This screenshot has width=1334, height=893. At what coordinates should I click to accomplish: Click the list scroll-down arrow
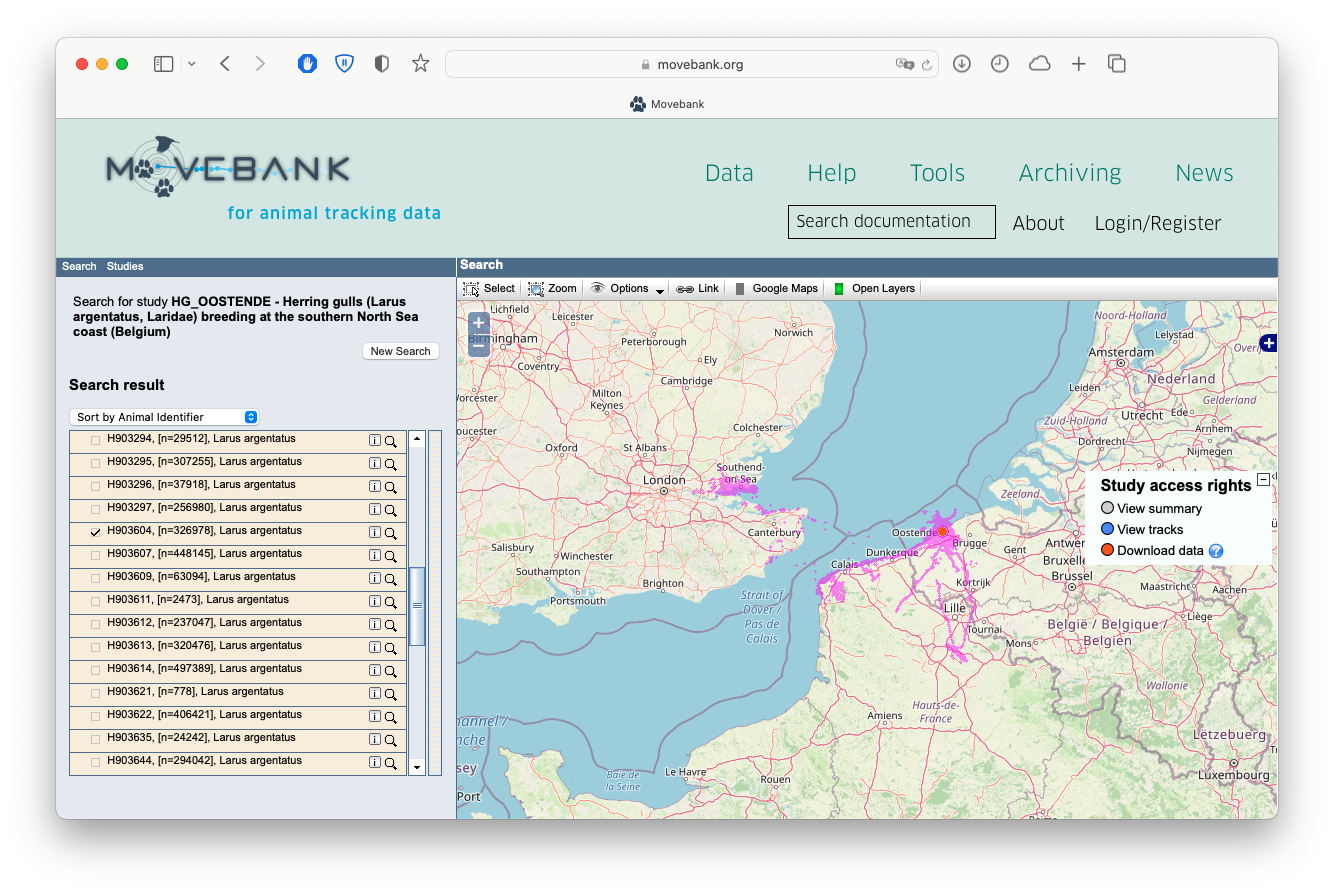(x=417, y=767)
